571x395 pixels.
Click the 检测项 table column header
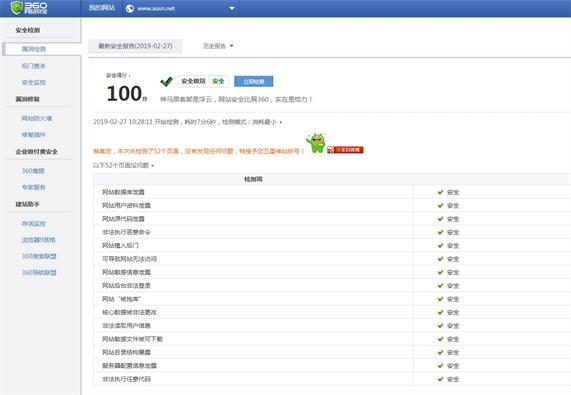253,179
